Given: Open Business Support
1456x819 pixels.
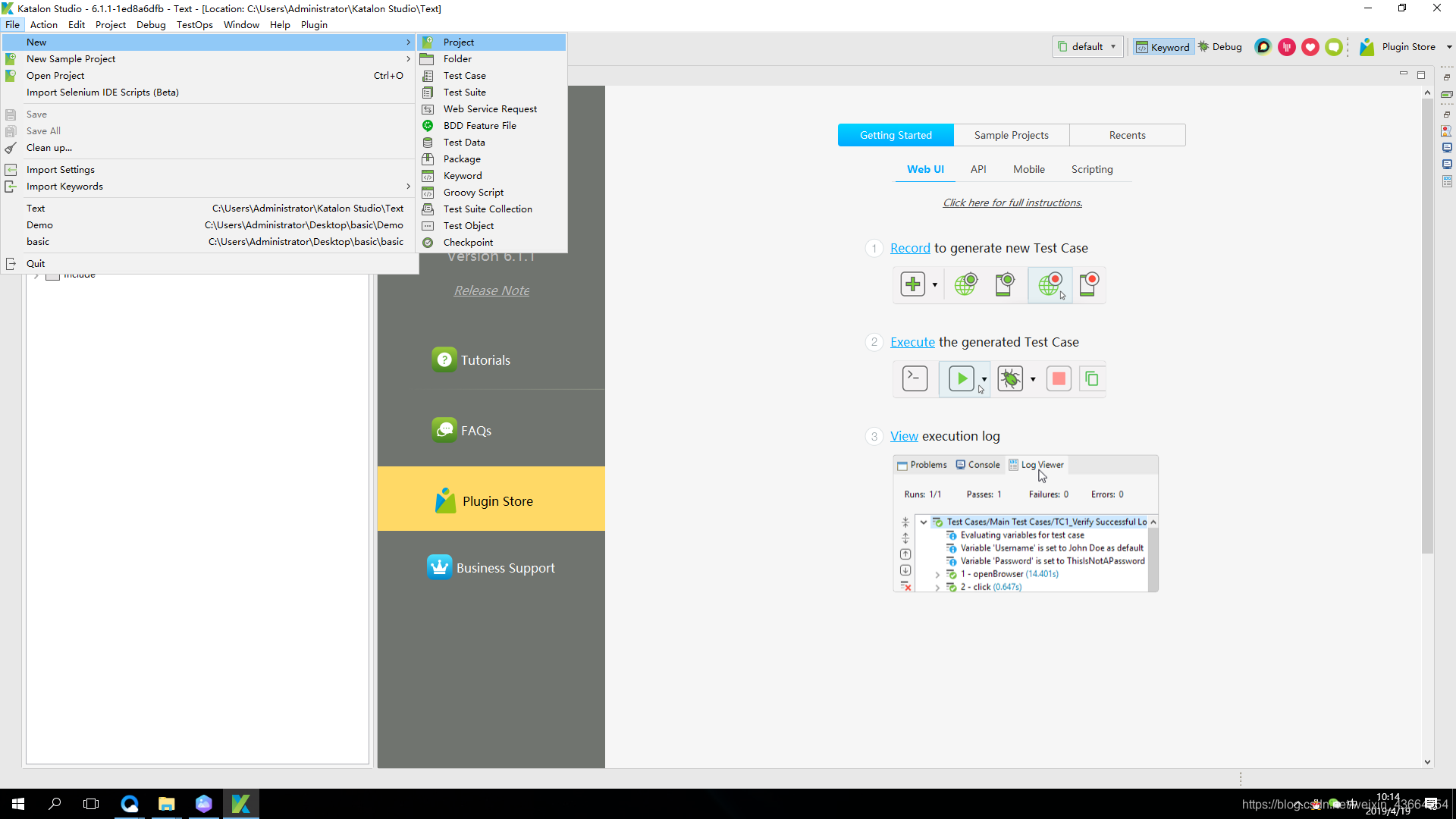Looking at the screenshot, I should (x=491, y=567).
